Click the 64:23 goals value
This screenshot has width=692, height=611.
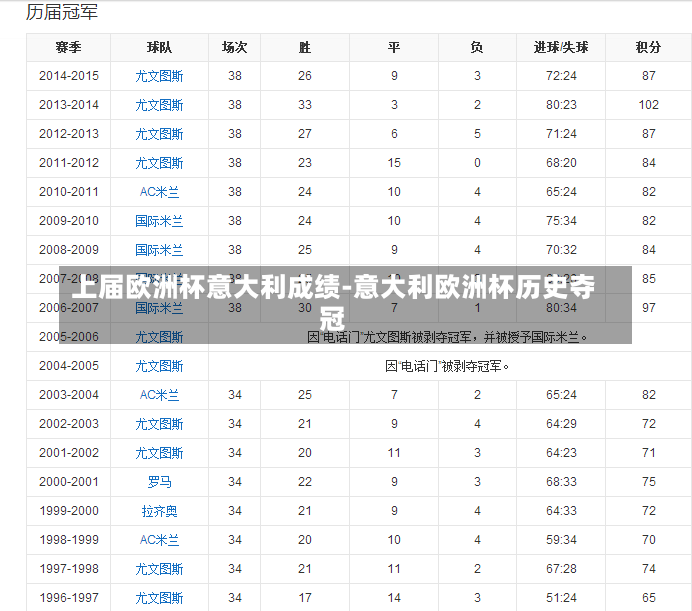tap(561, 453)
